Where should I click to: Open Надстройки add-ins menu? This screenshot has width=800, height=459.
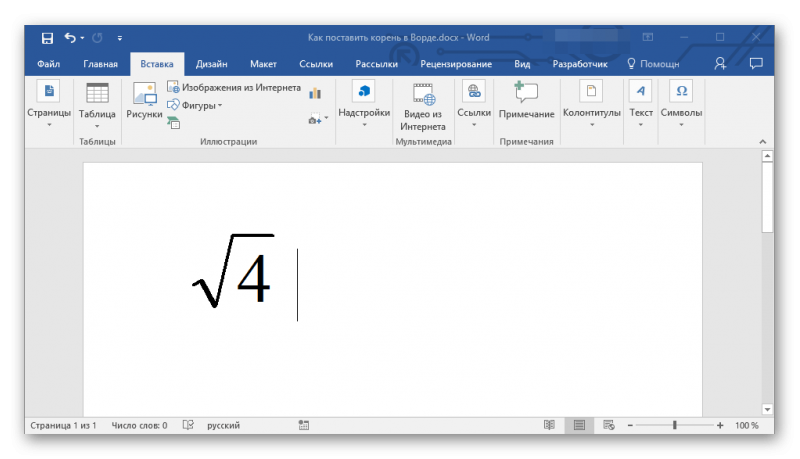coord(364,105)
